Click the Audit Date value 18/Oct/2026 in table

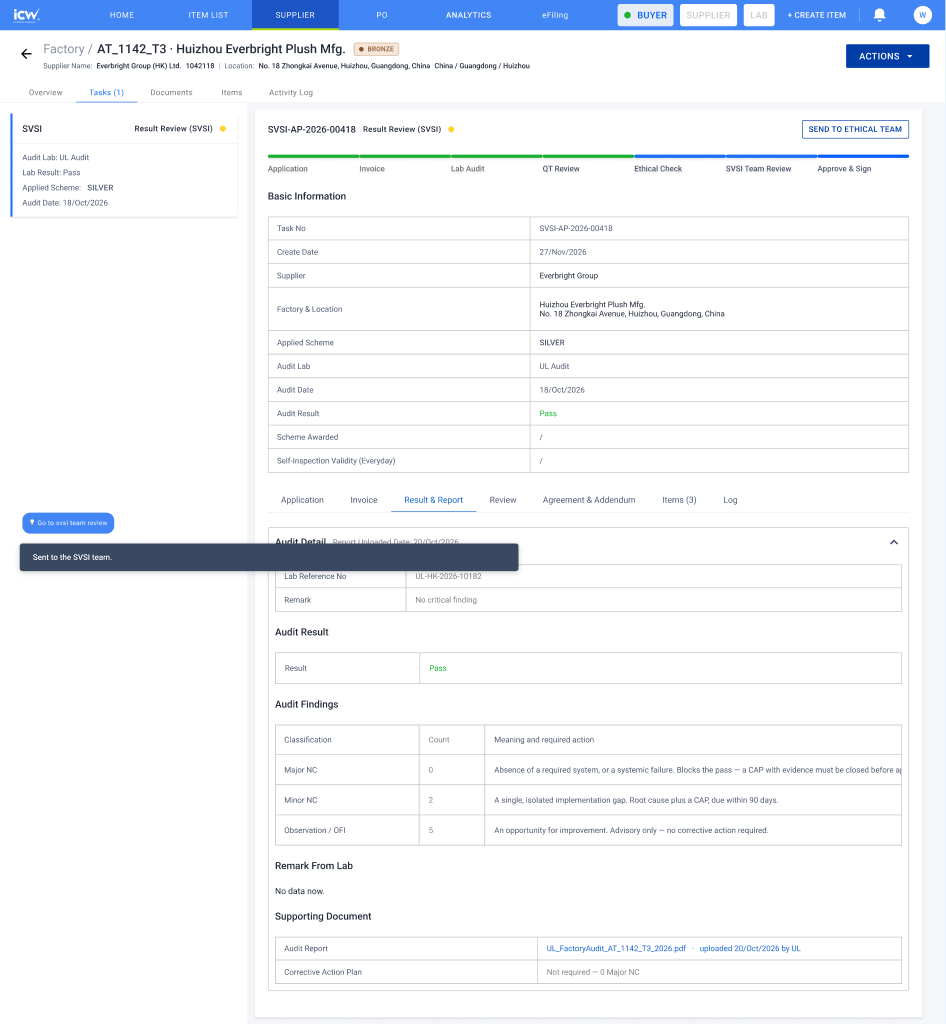pyautogui.click(x=562, y=390)
